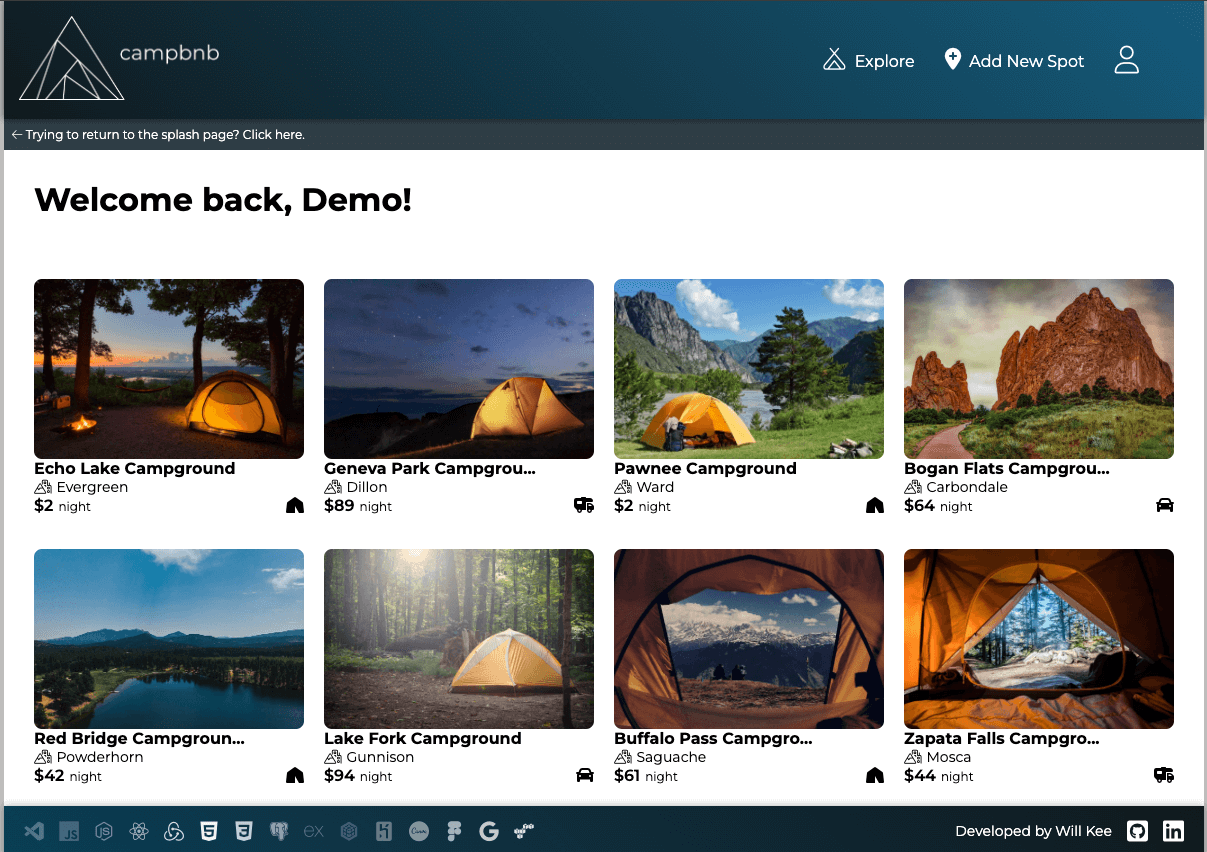The width and height of the screenshot is (1207, 852).
Task: Click the campbnb triangle tent logo
Action: 72,59
